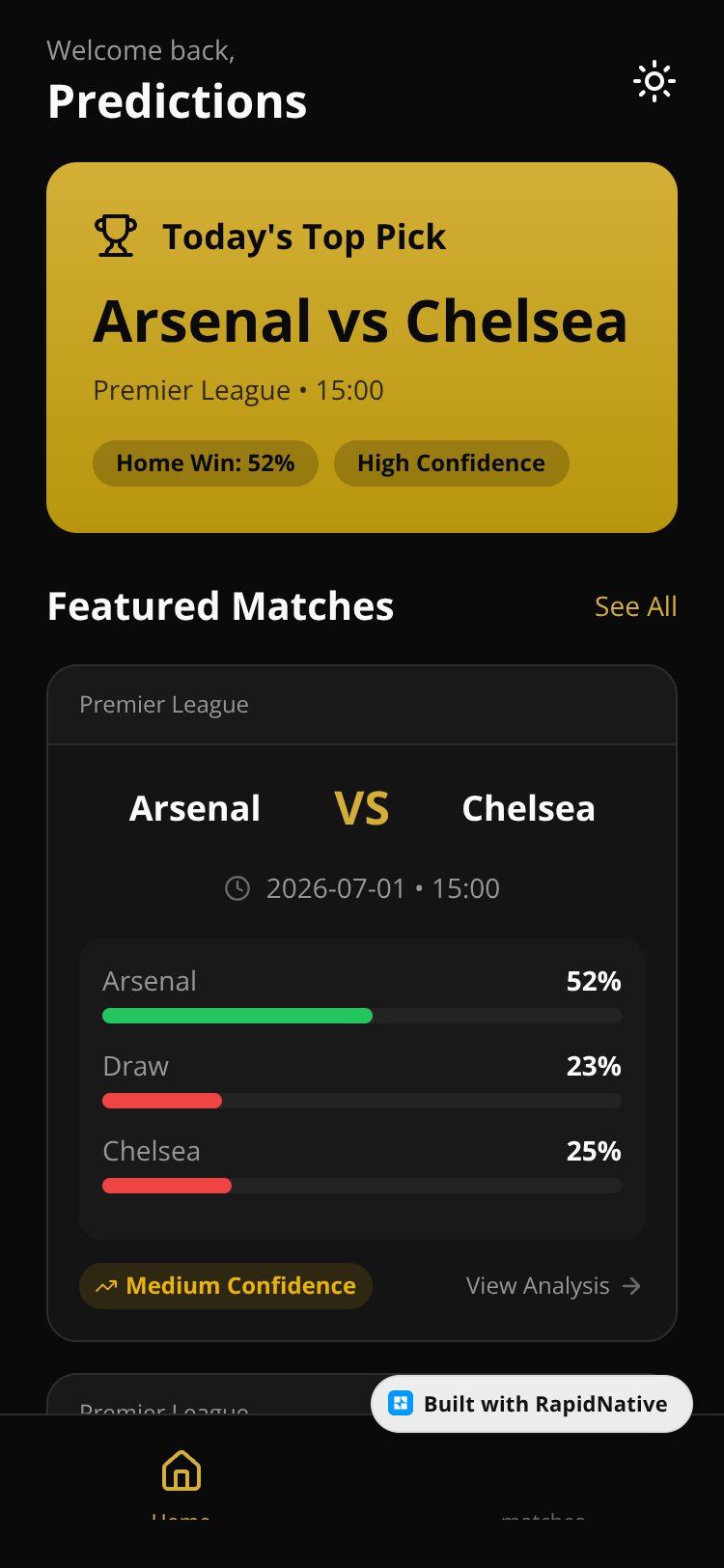Open the Home tab house icon

point(181,1470)
